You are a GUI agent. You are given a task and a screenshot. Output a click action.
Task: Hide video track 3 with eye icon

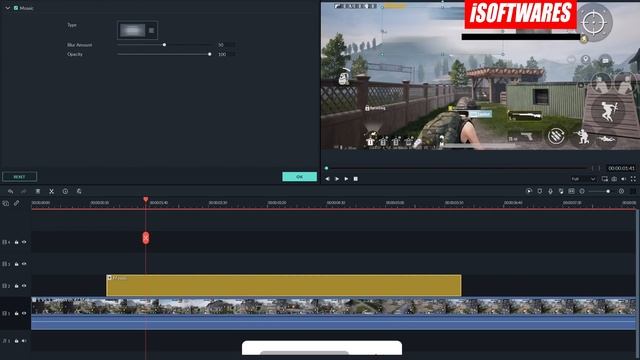point(24,264)
